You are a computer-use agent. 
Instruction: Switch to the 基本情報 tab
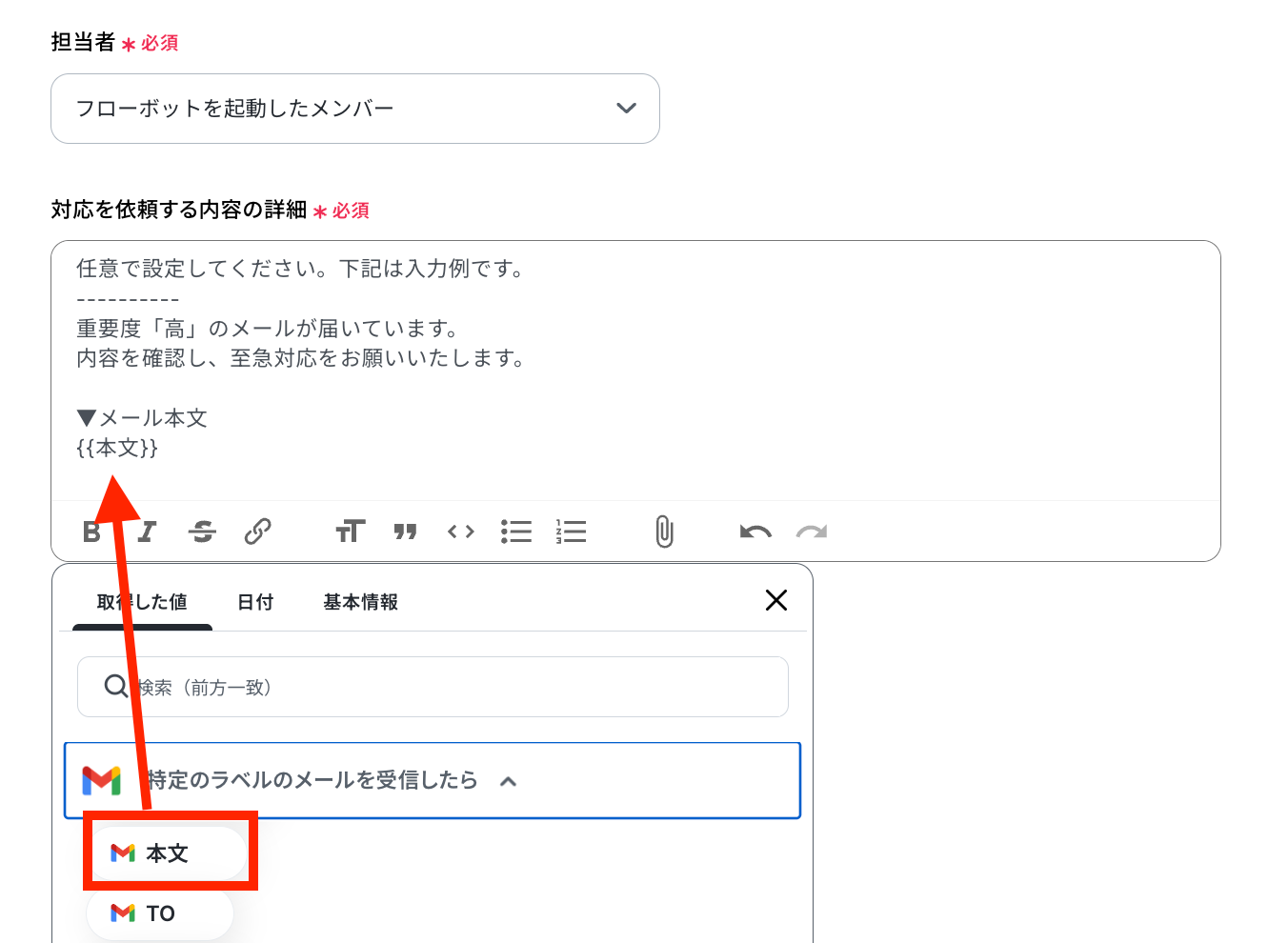click(361, 602)
